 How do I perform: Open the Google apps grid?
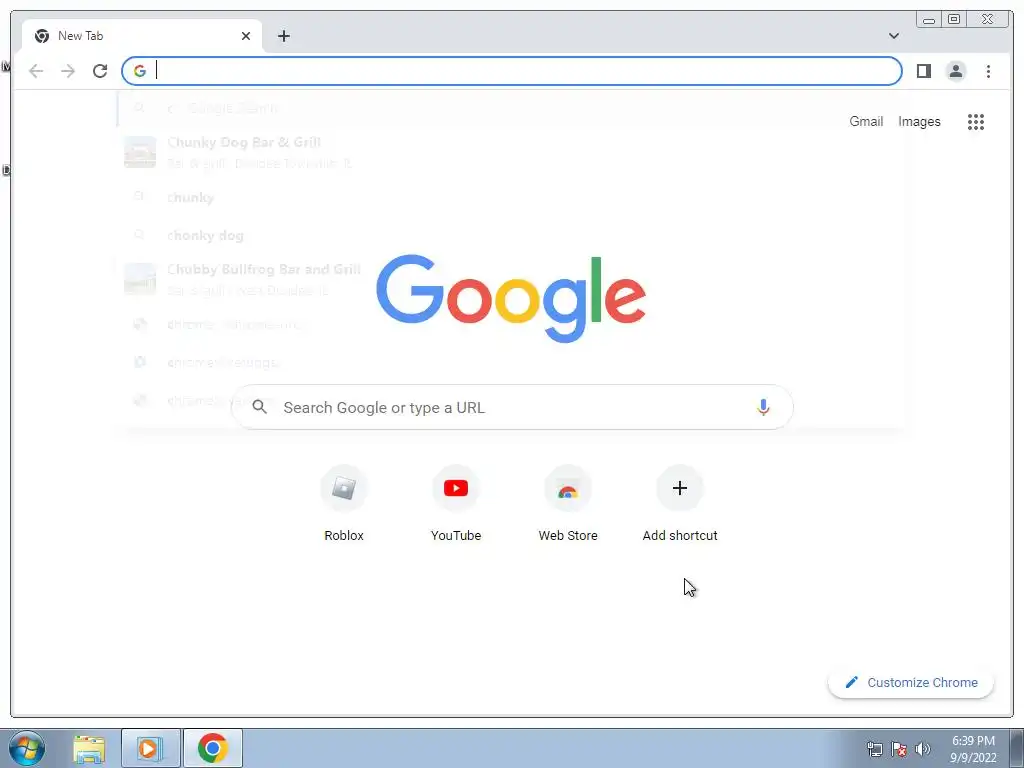pos(976,121)
